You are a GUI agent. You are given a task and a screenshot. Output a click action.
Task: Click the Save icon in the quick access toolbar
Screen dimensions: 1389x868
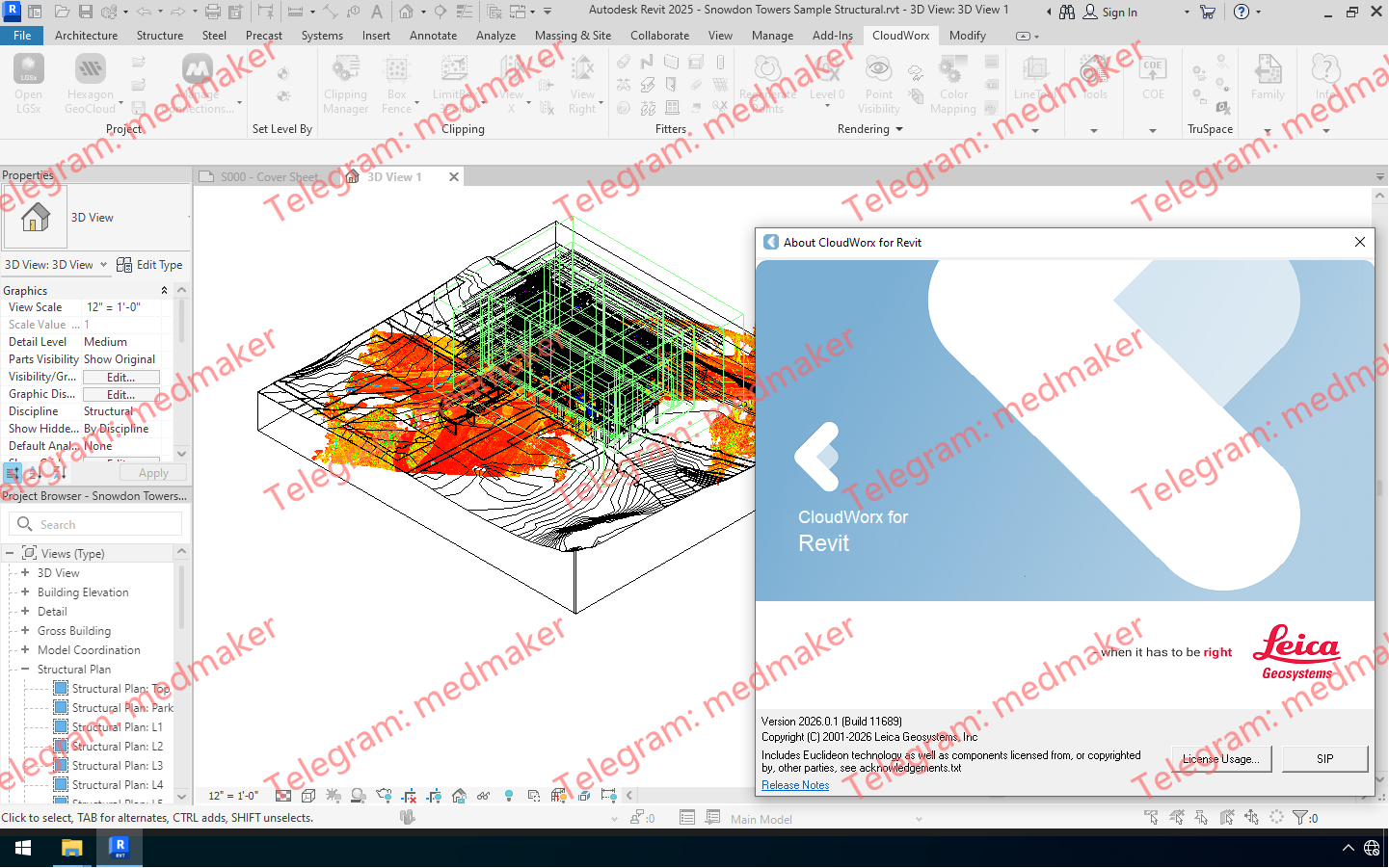[x=85, y=12]
